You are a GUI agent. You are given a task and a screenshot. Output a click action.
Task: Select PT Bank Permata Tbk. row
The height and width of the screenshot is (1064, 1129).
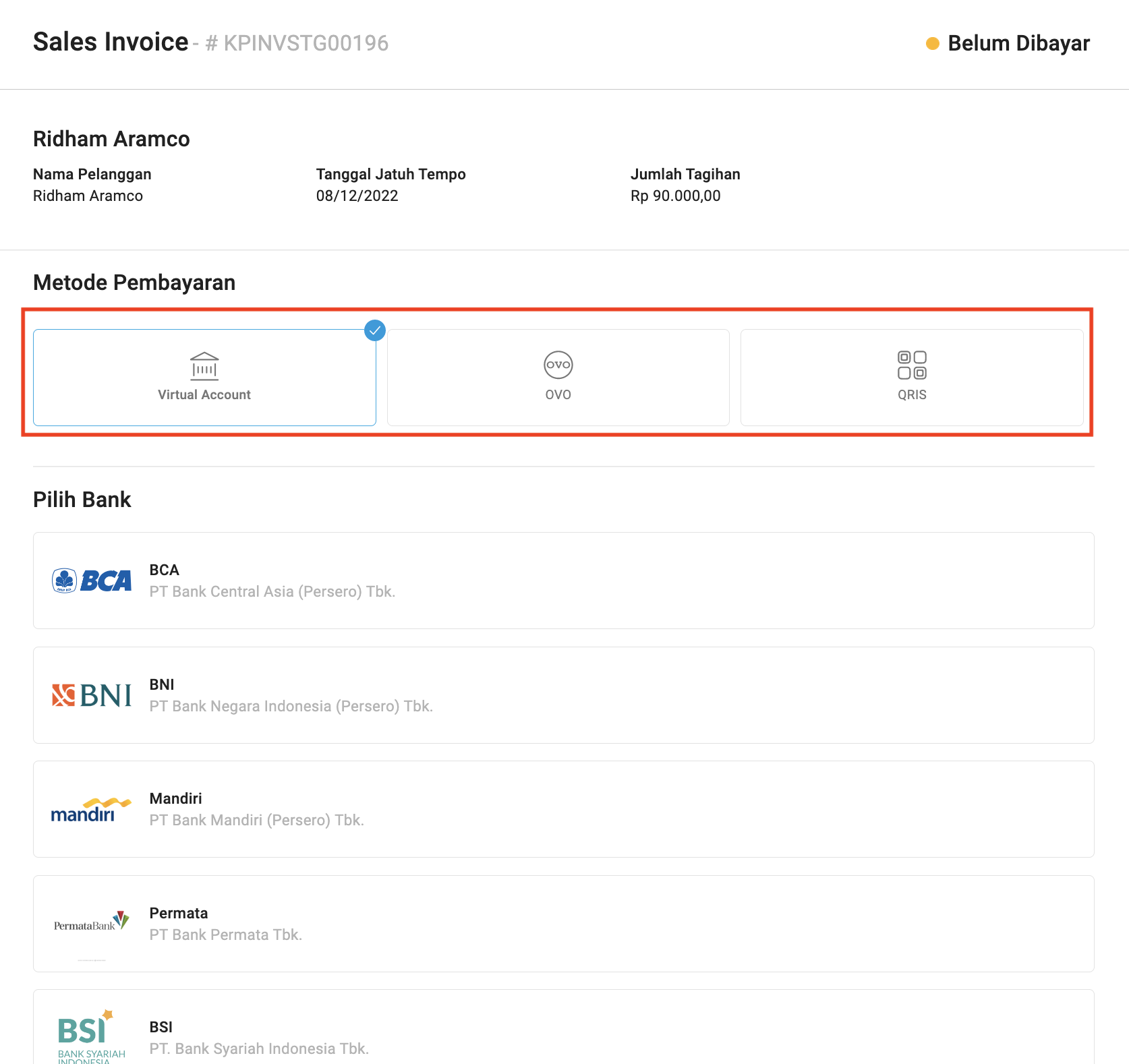[x=225, y=935]
